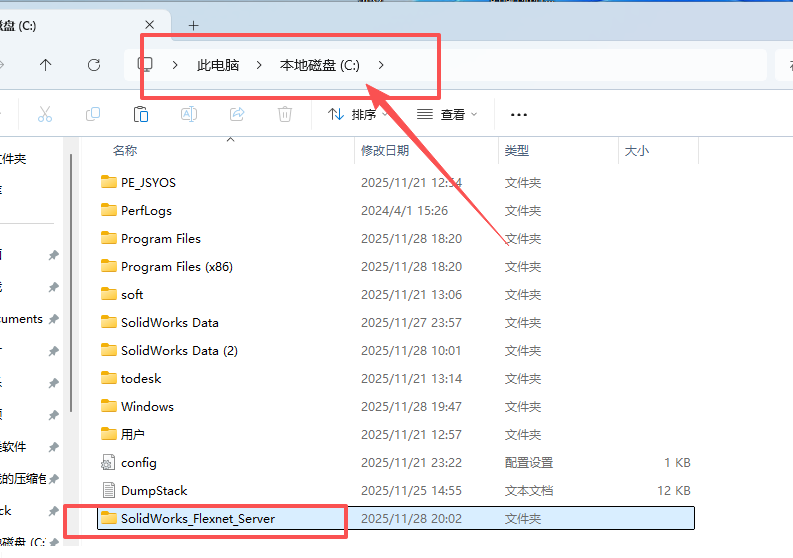The image size is (793, 558).
Task: Open the 查看 view dropdown
Action: pos(447,115)
